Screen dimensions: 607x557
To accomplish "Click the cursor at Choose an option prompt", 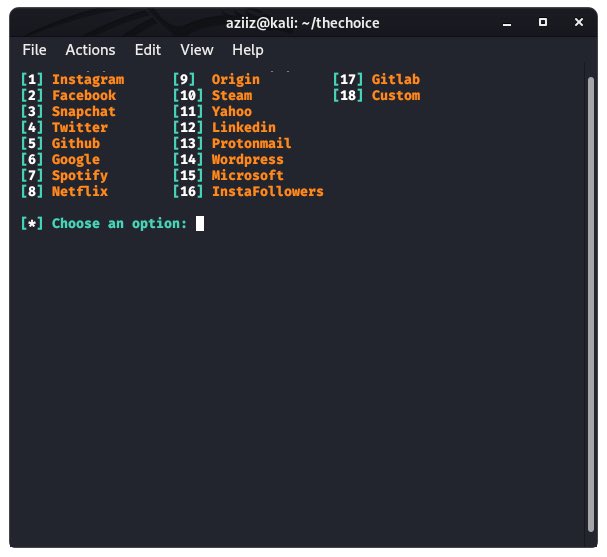I will pyautogui.click(x=200, y=224).
